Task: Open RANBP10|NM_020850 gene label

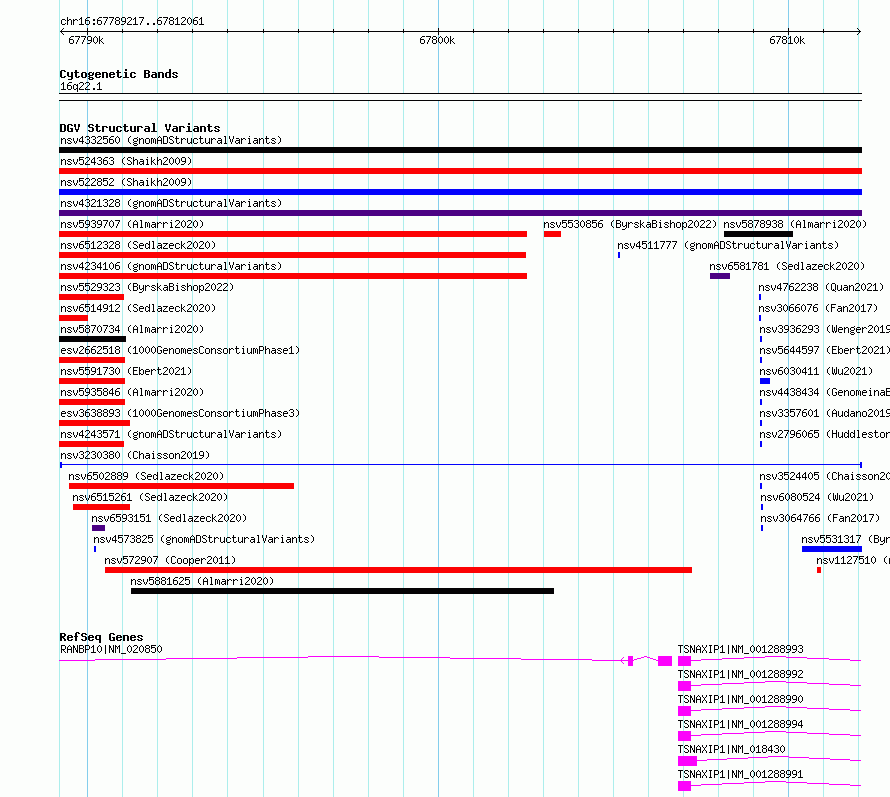Action: tap(111, 649)
